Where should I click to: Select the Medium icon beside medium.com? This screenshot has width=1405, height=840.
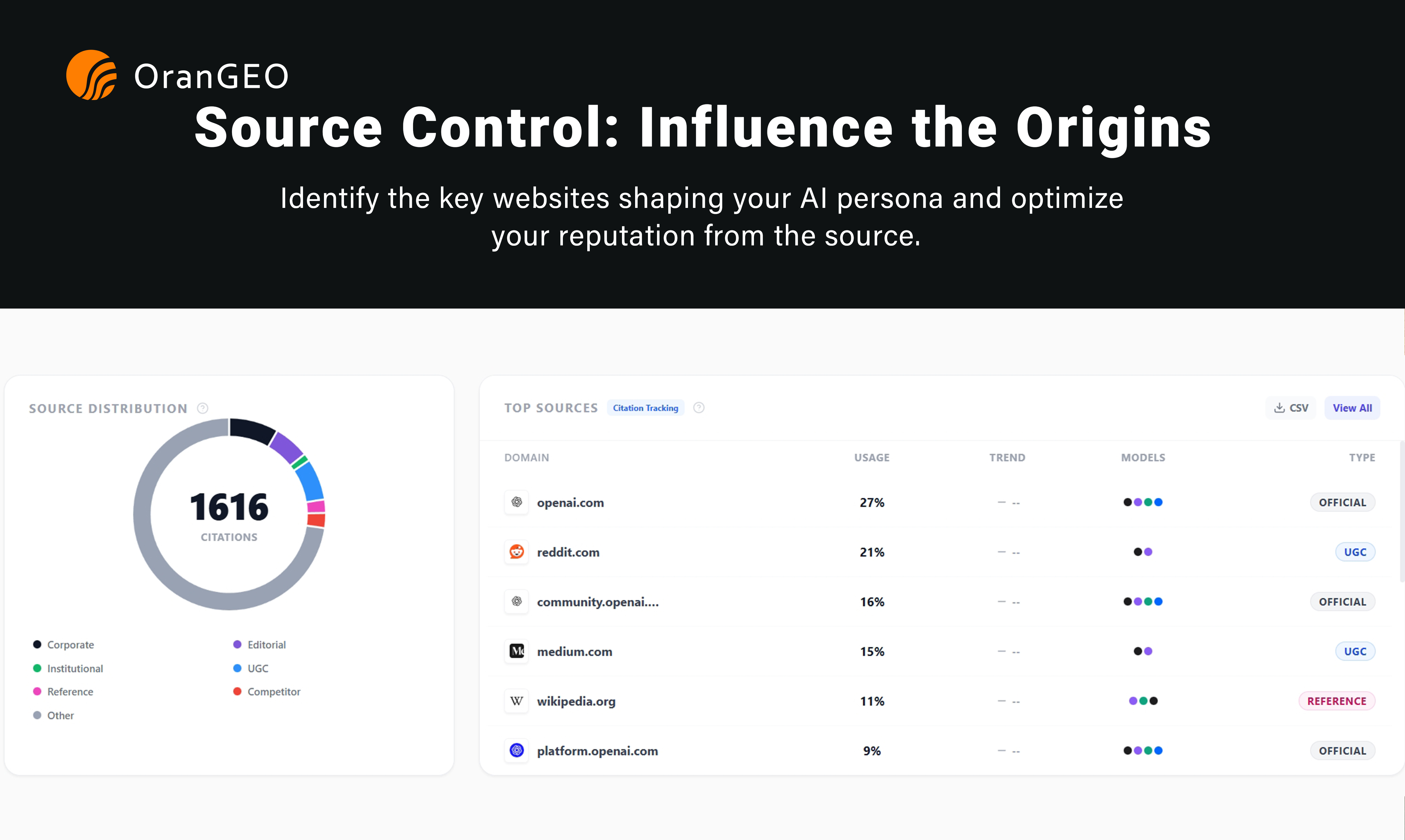(516, 651)
